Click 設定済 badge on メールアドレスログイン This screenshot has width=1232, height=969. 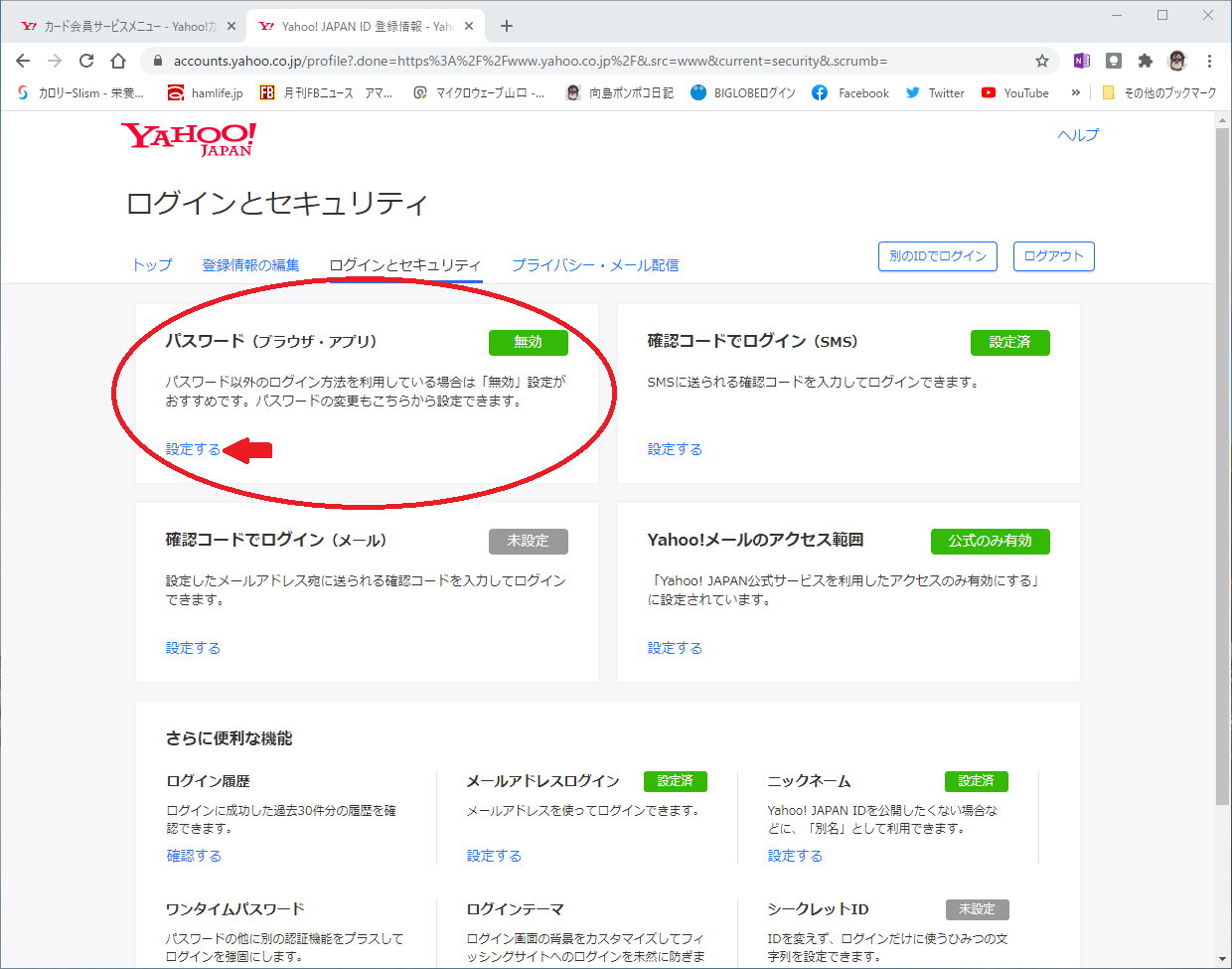coord(676,781)
